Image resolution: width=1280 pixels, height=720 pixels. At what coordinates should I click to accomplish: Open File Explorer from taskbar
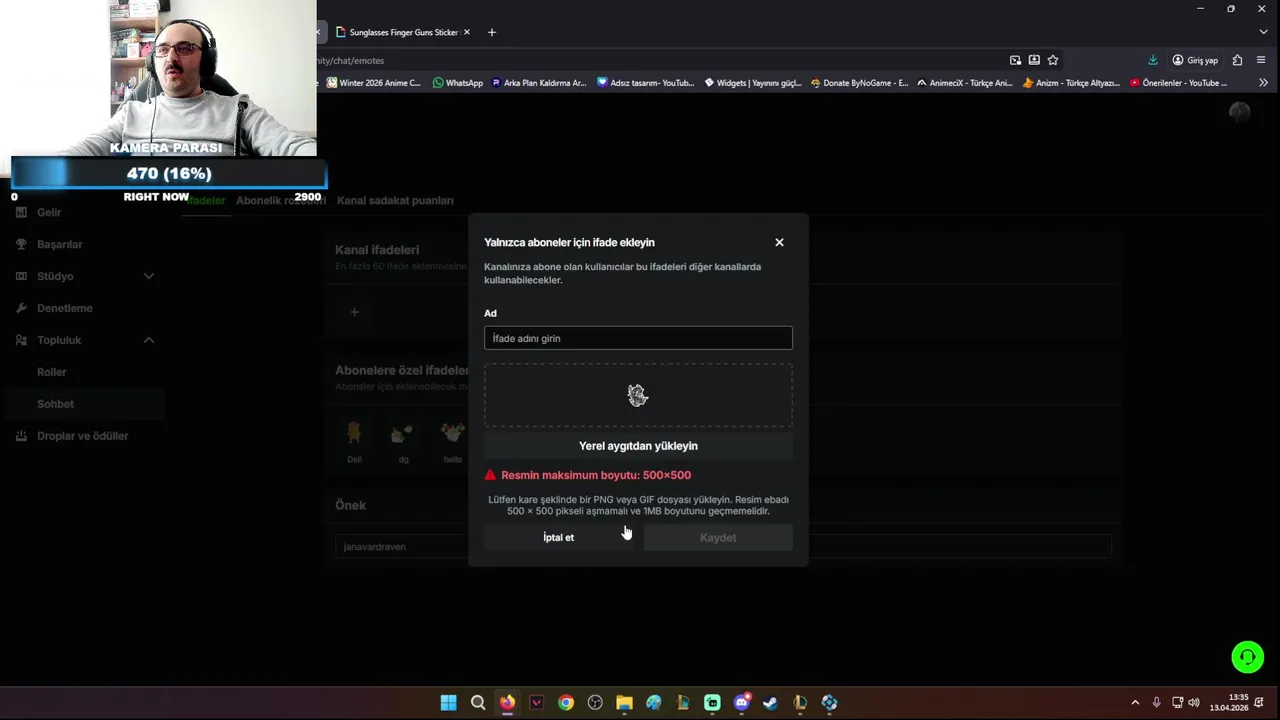pyautogui.click(x=624, y=703)
